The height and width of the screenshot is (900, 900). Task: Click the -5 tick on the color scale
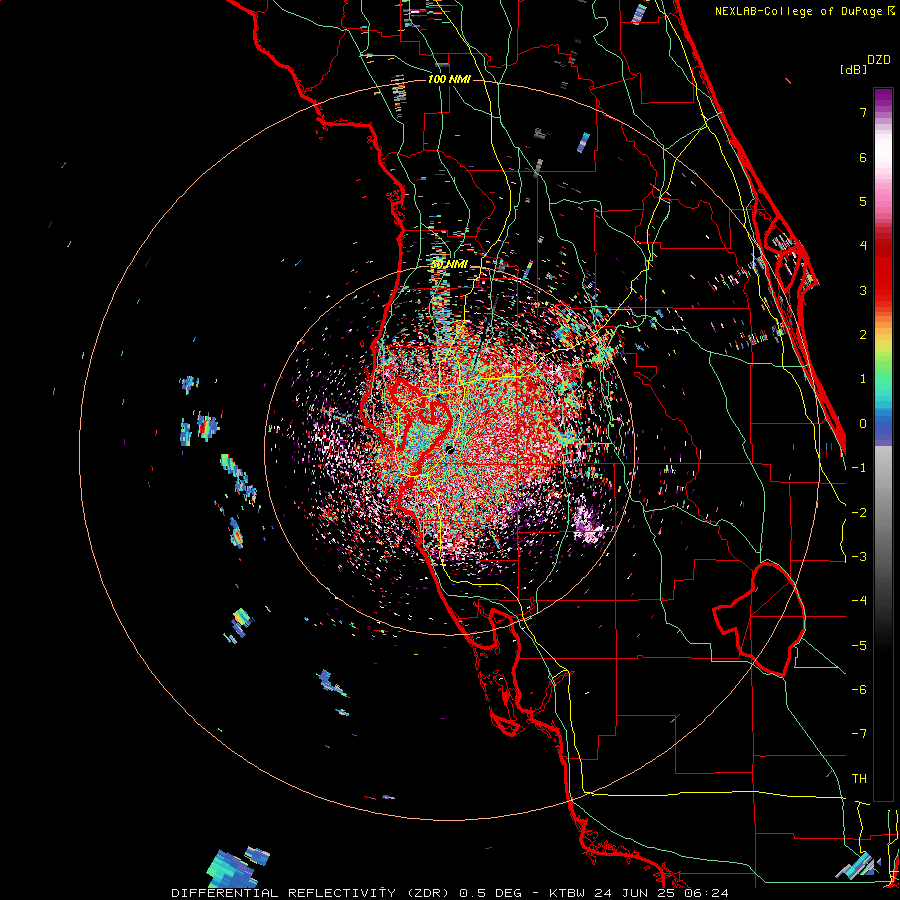pos(859,646)
